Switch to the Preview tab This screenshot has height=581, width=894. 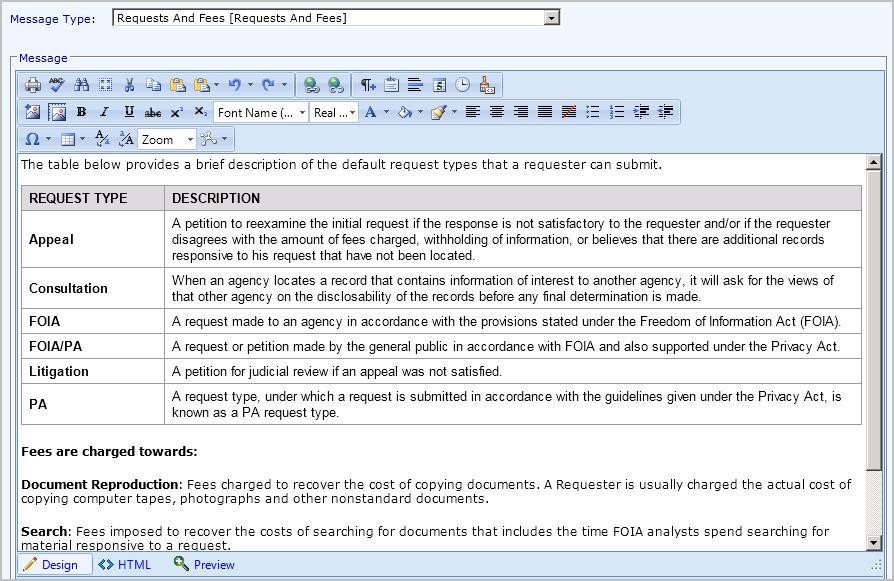coord(205,564)
